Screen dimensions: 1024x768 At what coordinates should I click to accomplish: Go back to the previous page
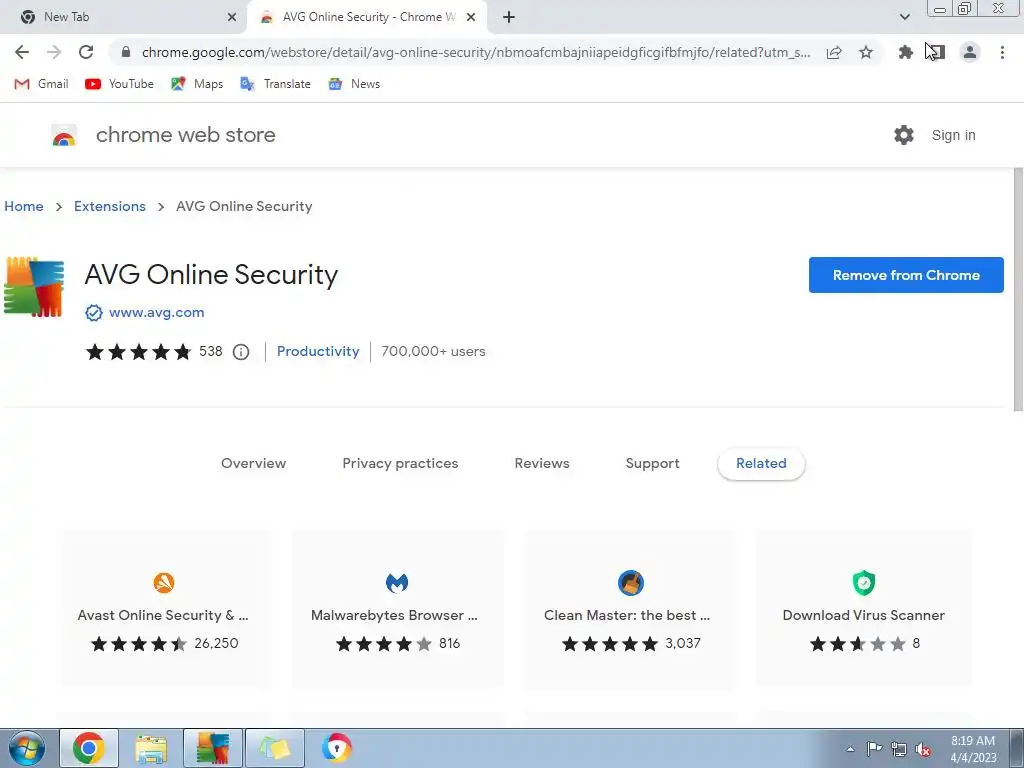click(x=22, y=52)
